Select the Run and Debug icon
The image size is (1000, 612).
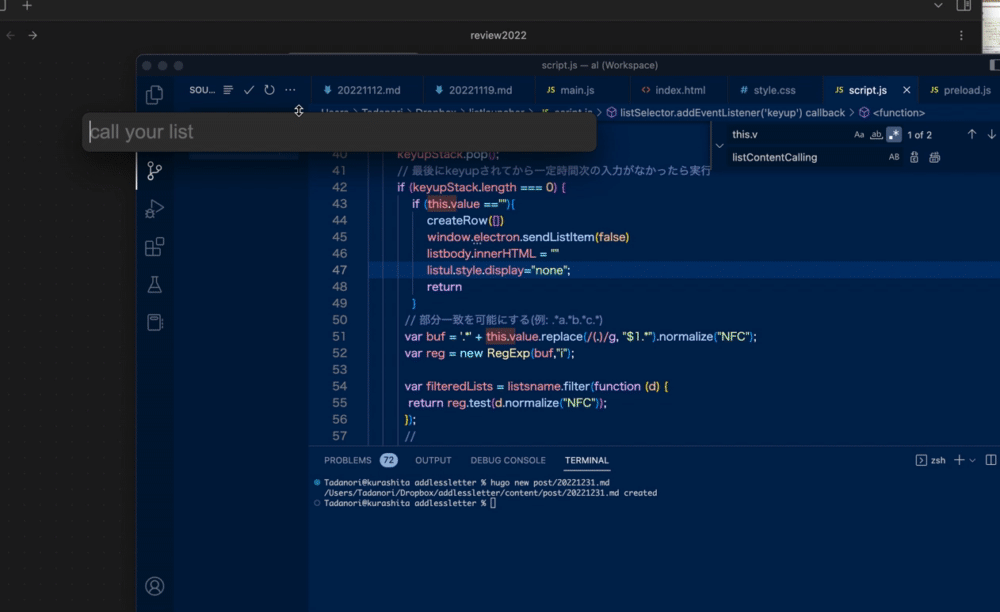[154, 209]
